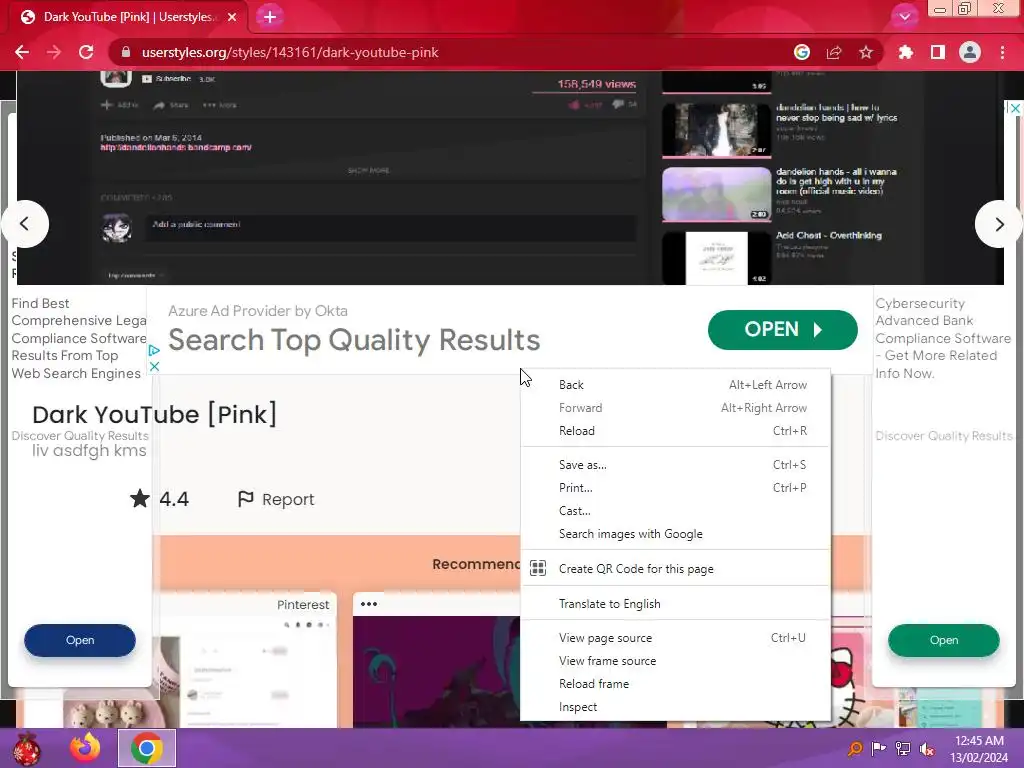Choose Translate to English
Screen dimensions: 1024x768
675,604
